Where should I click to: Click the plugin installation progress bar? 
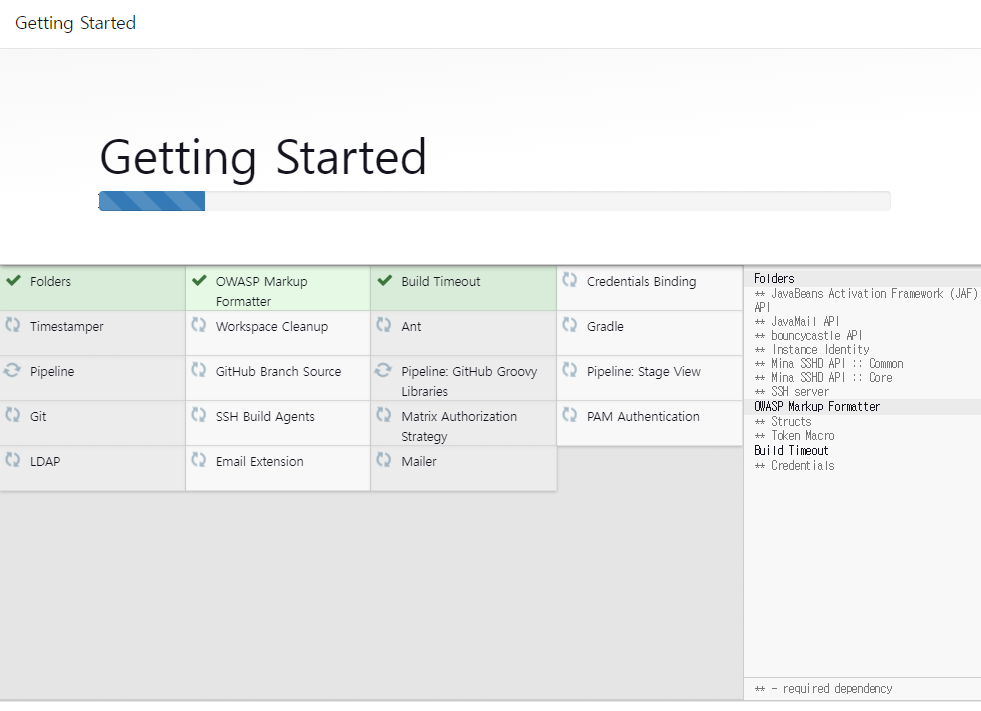pos(494,201)
